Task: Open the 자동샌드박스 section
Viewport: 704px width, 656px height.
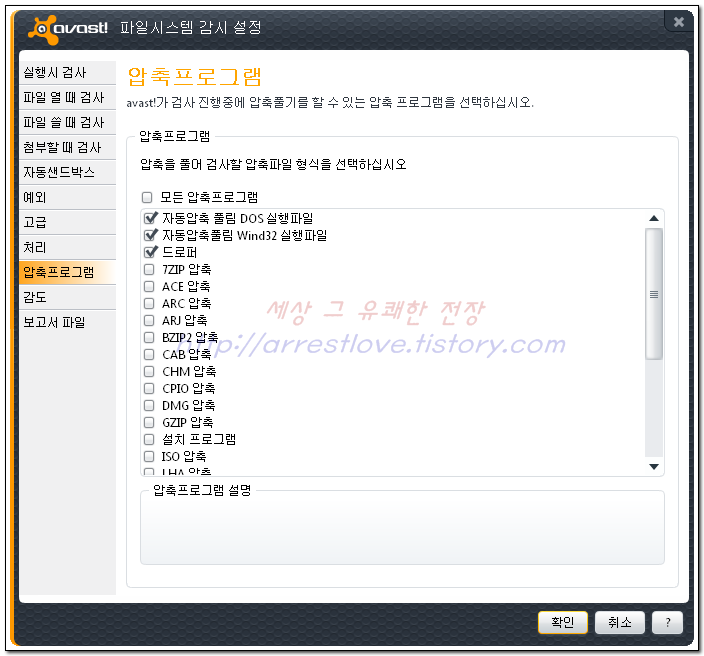Action: point(67,172)
